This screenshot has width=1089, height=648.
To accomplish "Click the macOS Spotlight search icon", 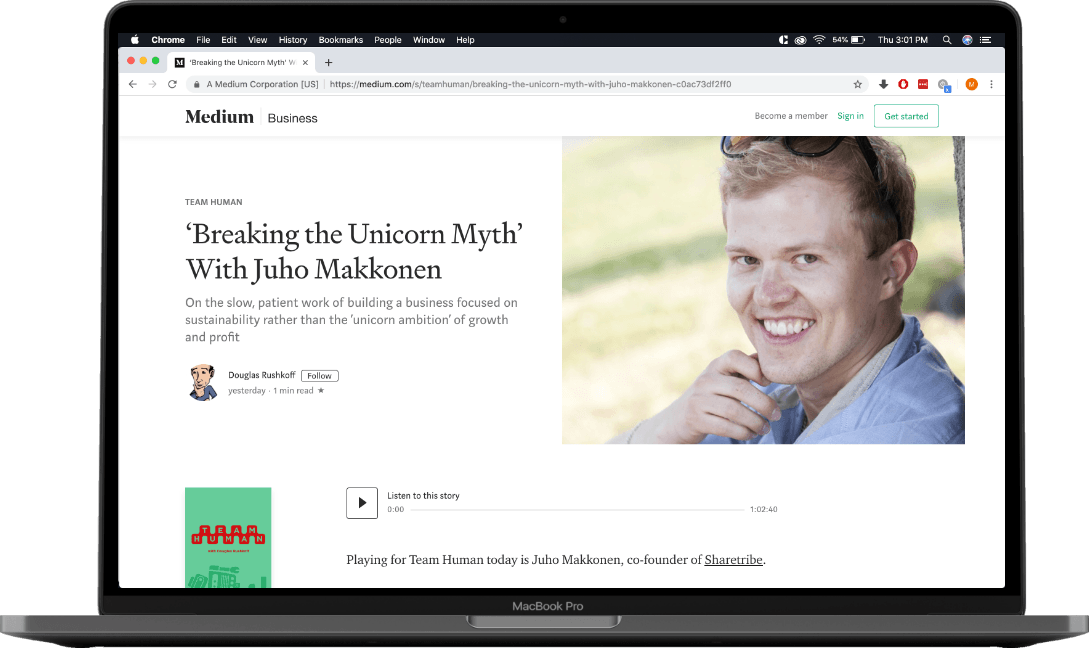I will point(946,40).
